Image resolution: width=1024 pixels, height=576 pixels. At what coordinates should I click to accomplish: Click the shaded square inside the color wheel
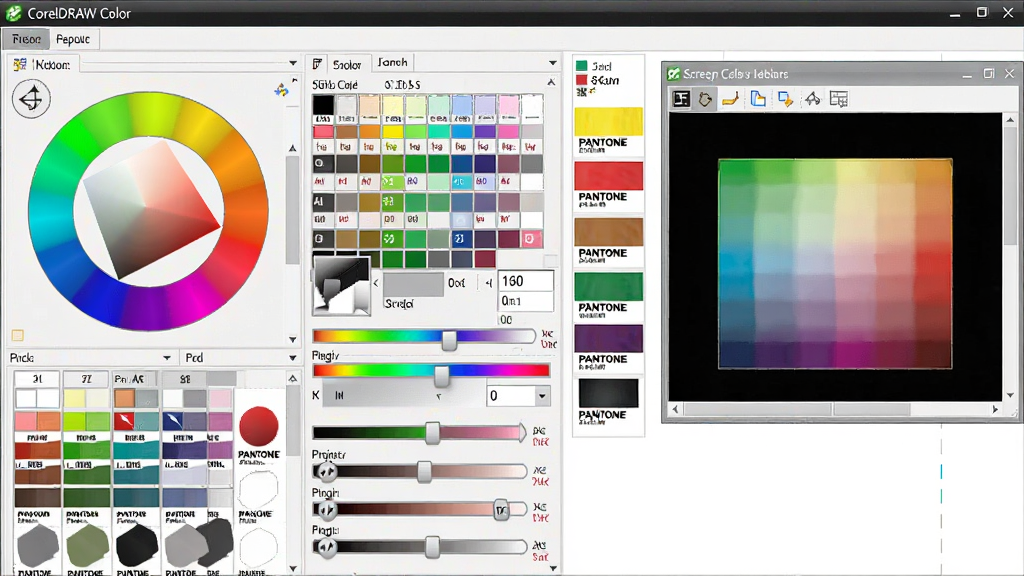click(152, 210)
